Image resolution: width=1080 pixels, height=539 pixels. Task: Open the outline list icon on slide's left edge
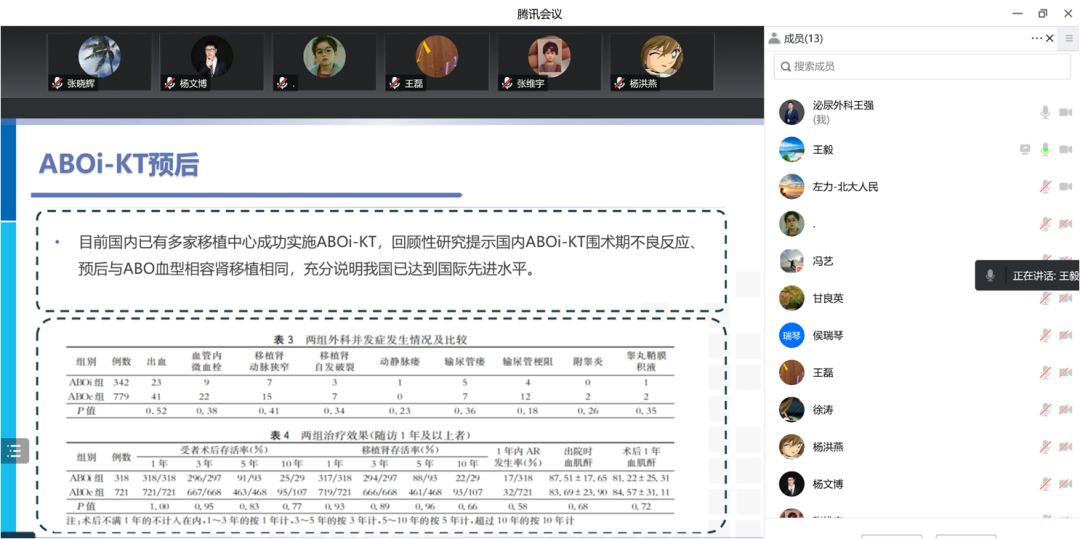[x=14, y=451]
